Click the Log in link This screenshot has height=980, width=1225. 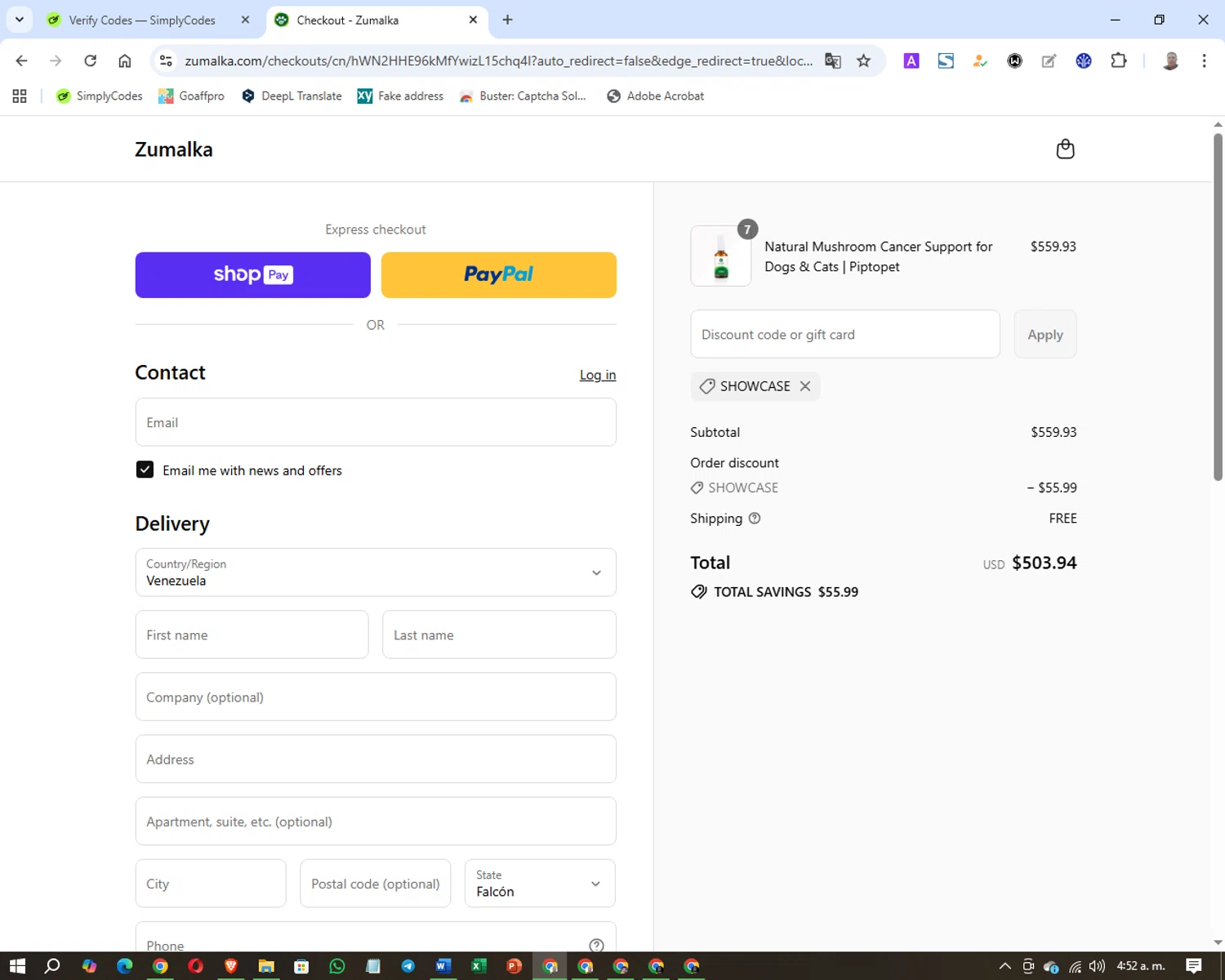(598, 375)
